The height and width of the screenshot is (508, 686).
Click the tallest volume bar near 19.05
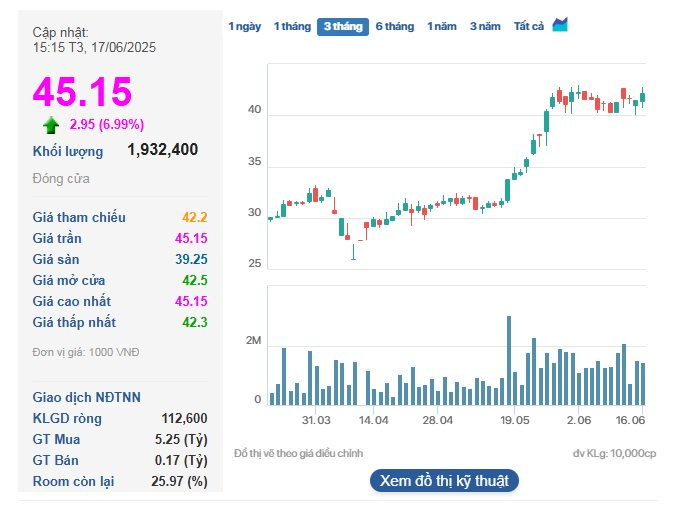click(509, 361)
